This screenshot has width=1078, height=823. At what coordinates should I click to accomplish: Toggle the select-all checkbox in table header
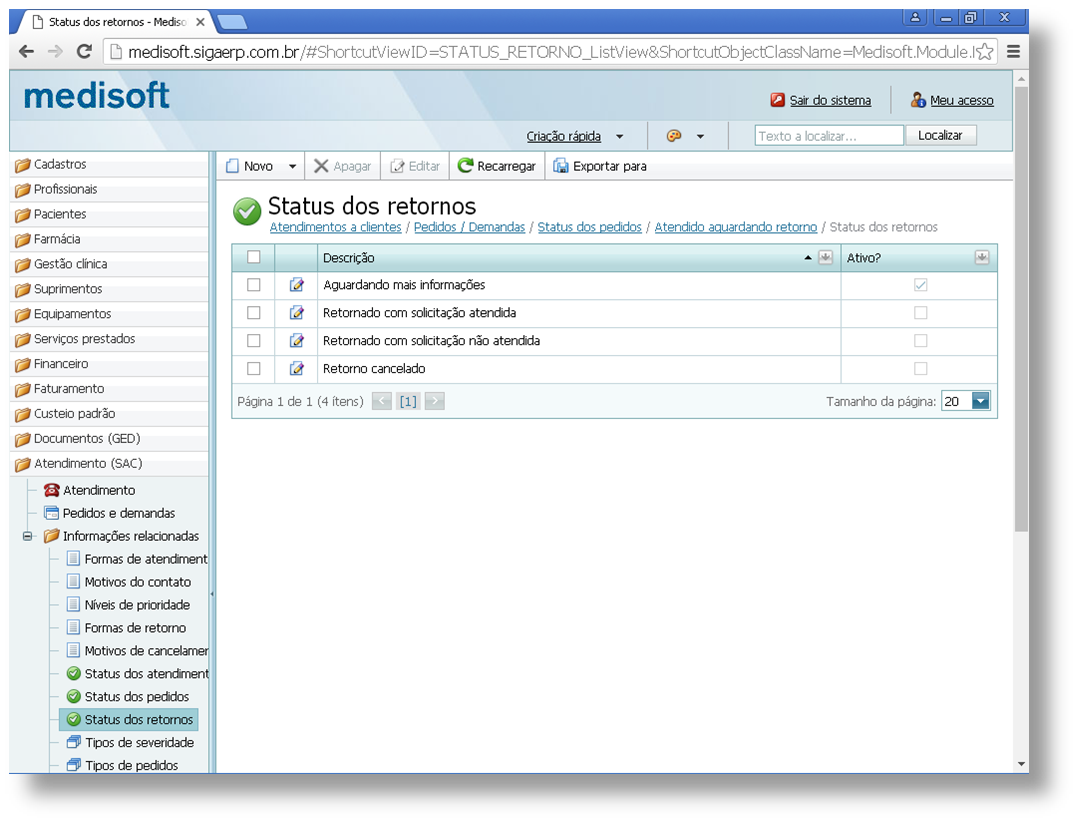click(x=254, y=257)
